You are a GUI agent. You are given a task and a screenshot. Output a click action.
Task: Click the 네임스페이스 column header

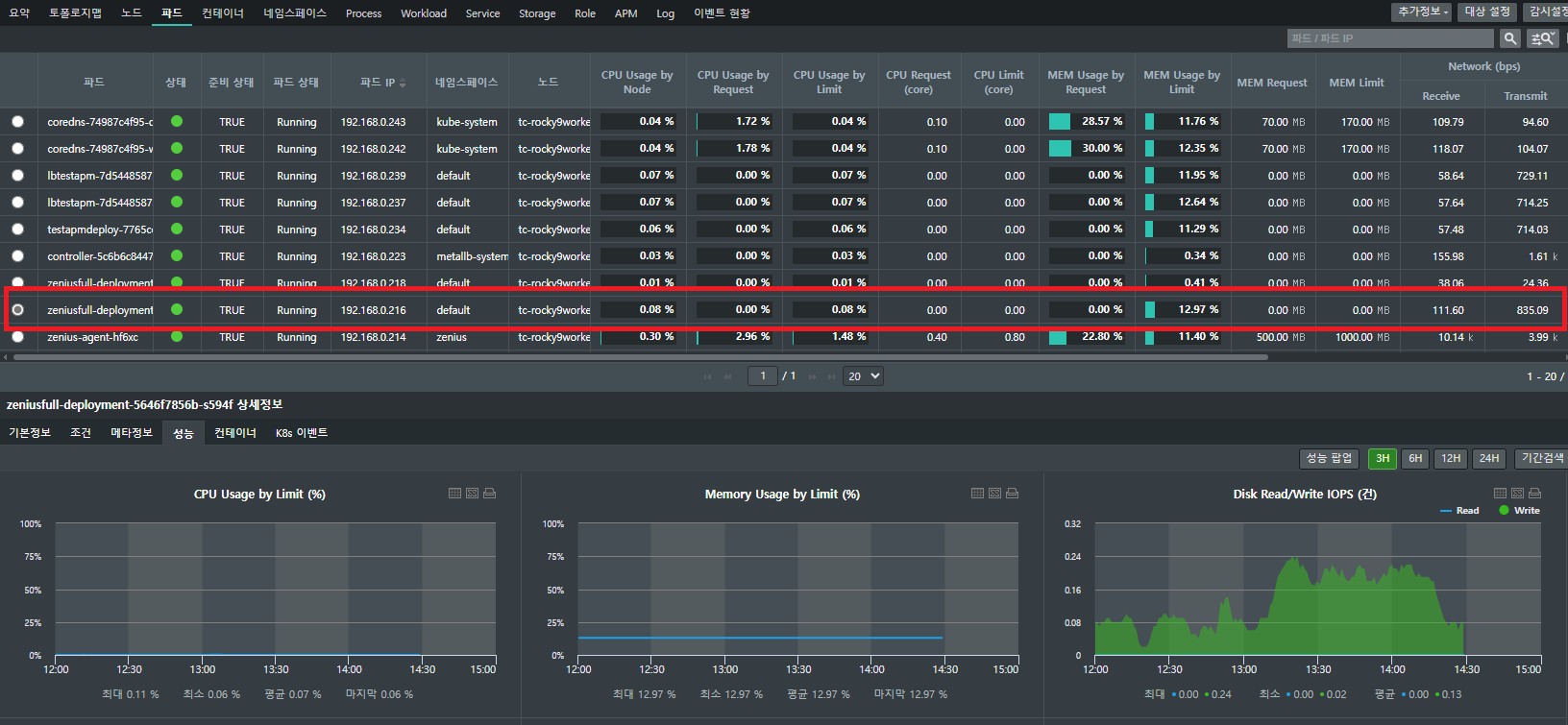[x=466, y=82]
